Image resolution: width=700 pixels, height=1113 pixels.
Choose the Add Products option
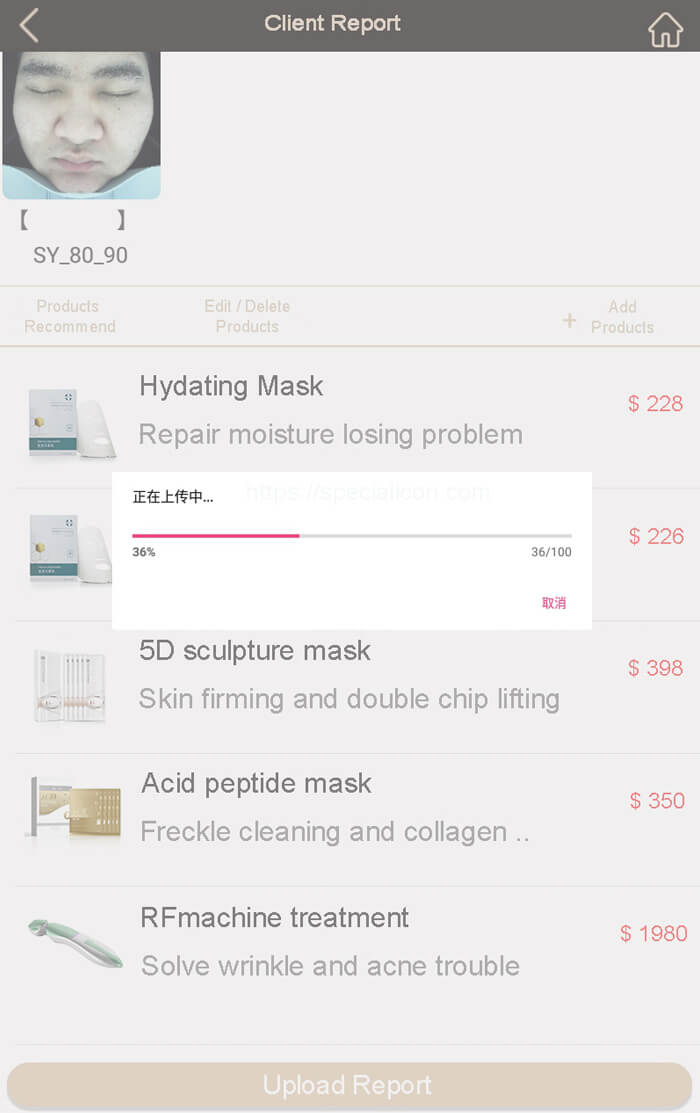click(621, 317)
